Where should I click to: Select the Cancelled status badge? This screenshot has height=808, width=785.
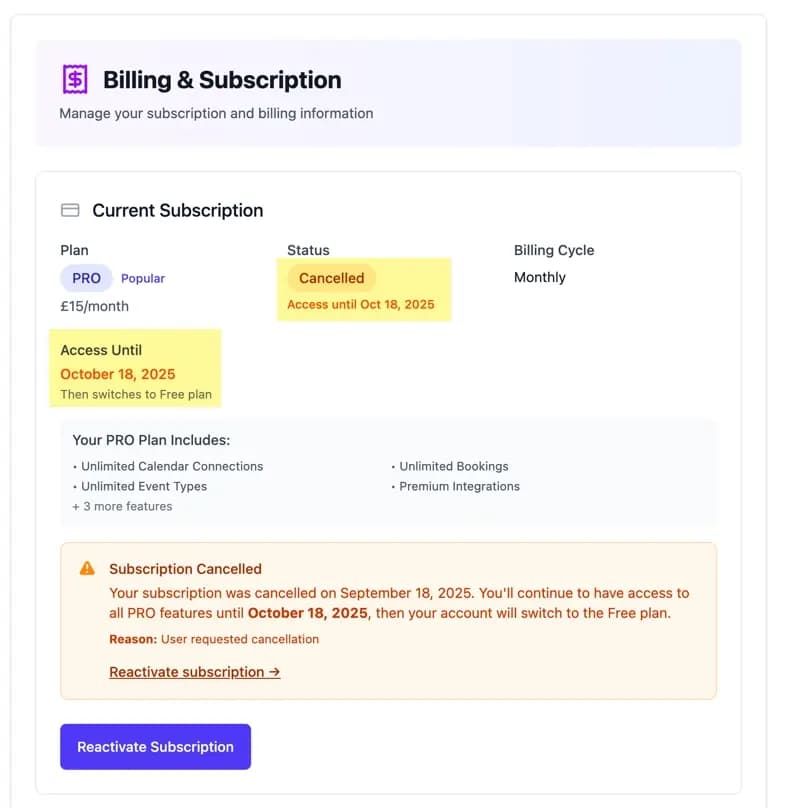pos(331,278)
